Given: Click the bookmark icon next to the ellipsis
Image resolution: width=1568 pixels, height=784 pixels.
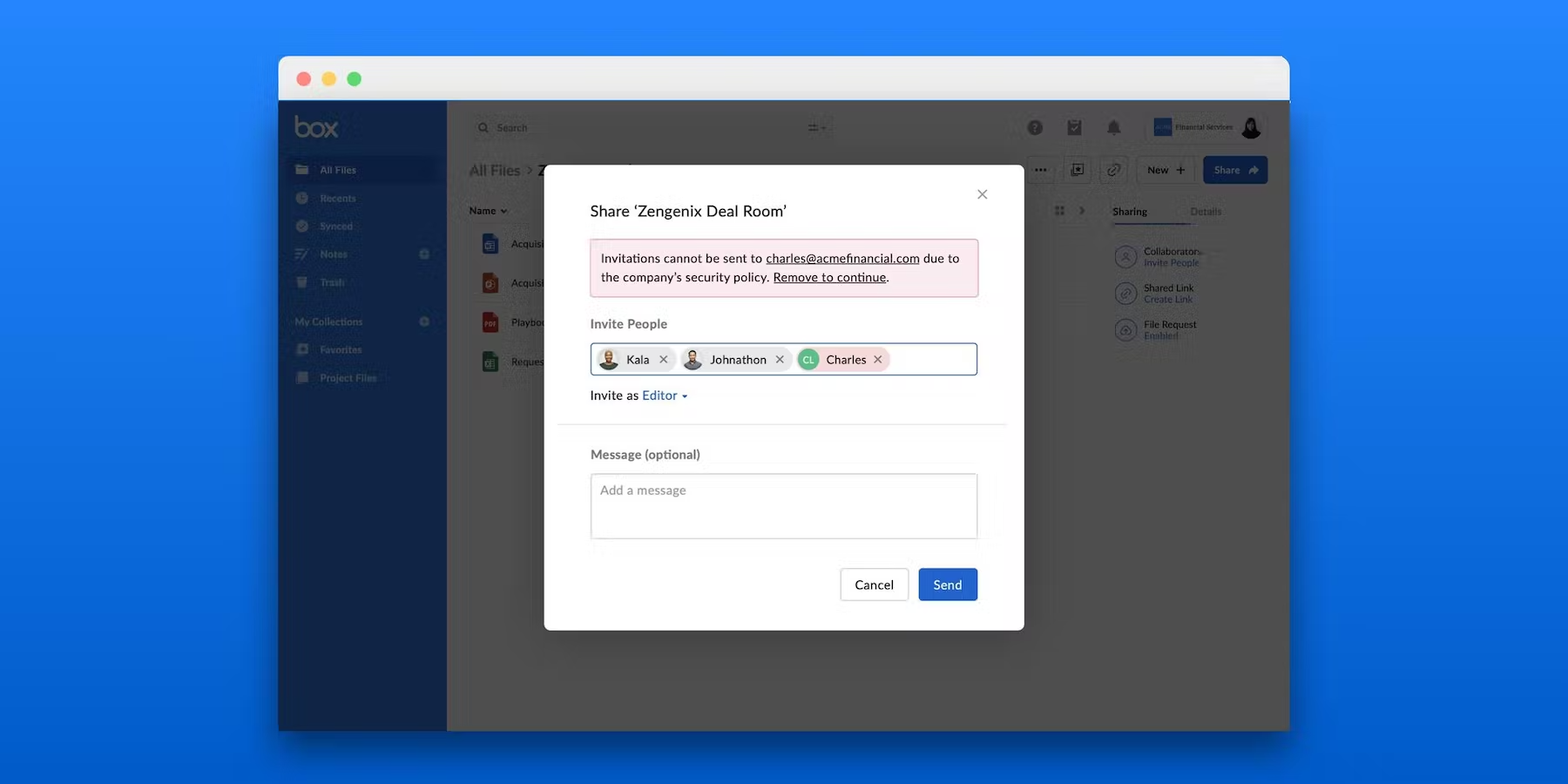Looking at the screenshot, I should pos(1077,170).
